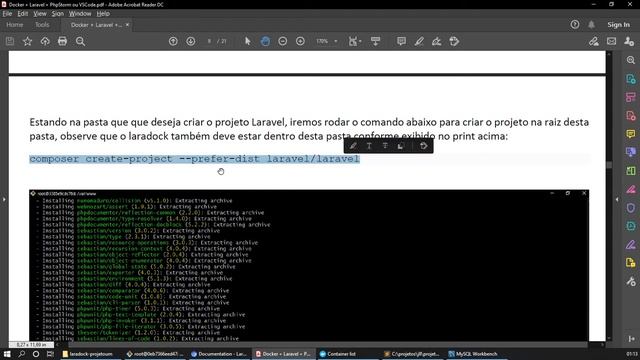Open the Sign menu
Screen dimensions: 640x360
tap(58, 13)
